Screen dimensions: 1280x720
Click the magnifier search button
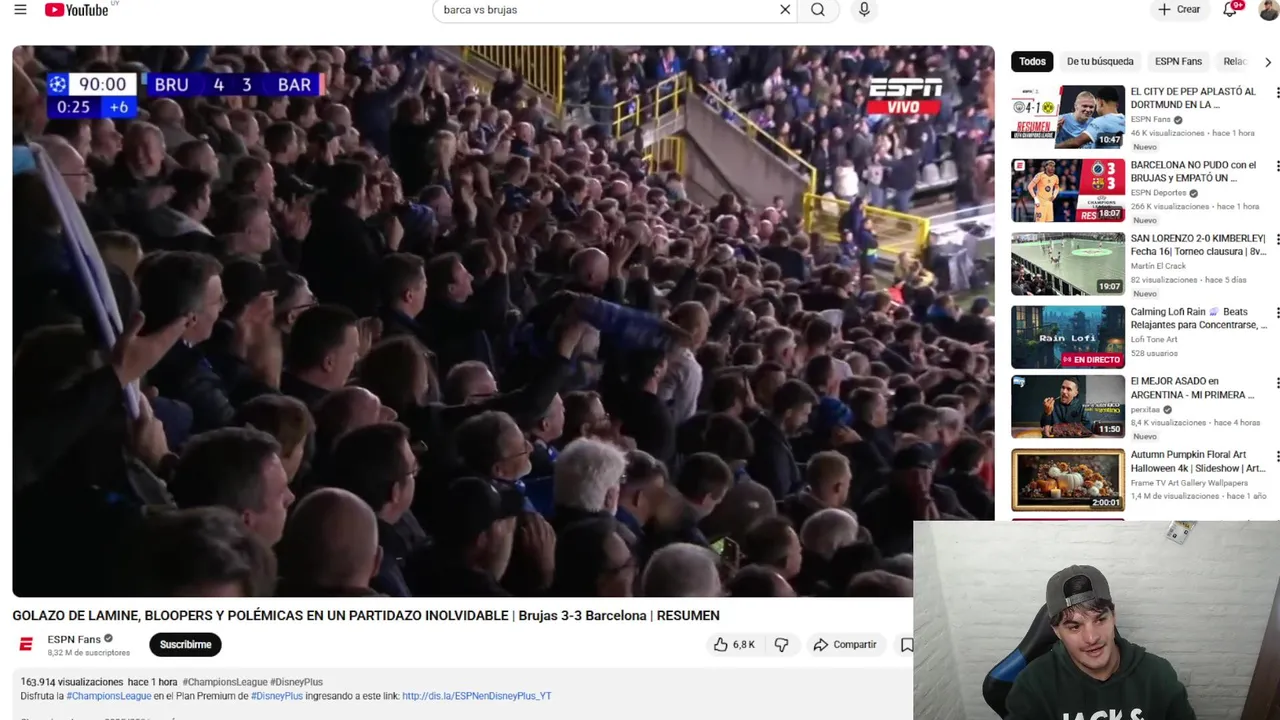pos(818,10)
